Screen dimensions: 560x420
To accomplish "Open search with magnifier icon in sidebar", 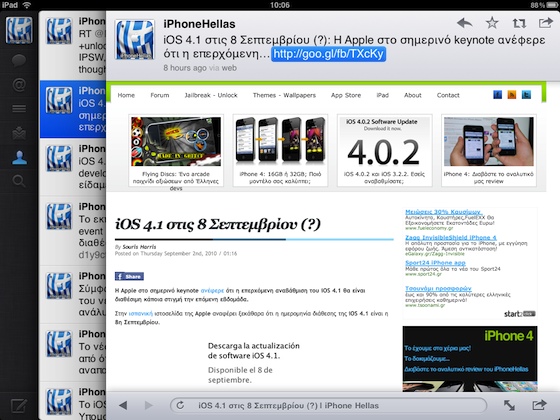I will click(x=19, y=181).
